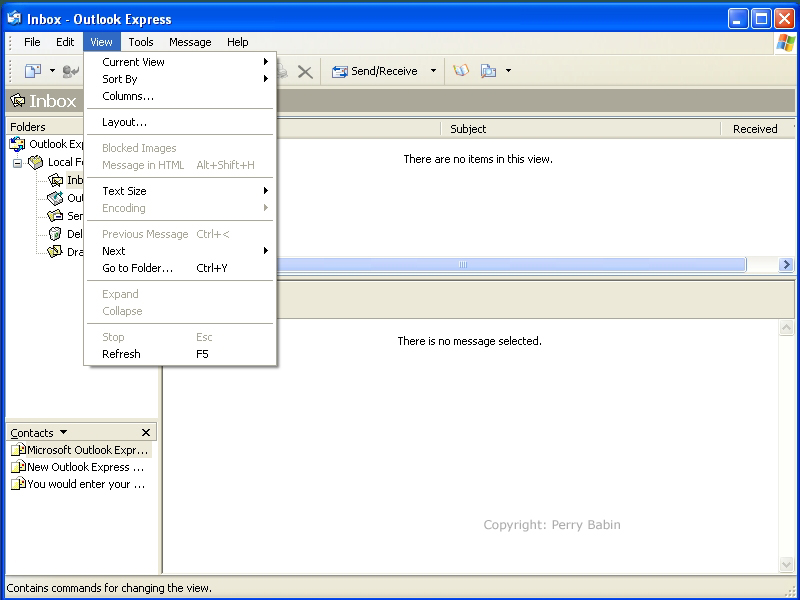Select Go to Folder... menu entry
The width and height of the screenshot is (800, 600).
(137, 268)
